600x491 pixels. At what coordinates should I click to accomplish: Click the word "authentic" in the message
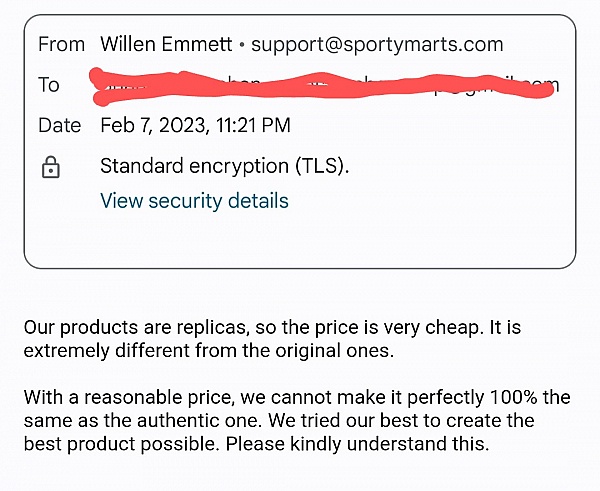179,421
